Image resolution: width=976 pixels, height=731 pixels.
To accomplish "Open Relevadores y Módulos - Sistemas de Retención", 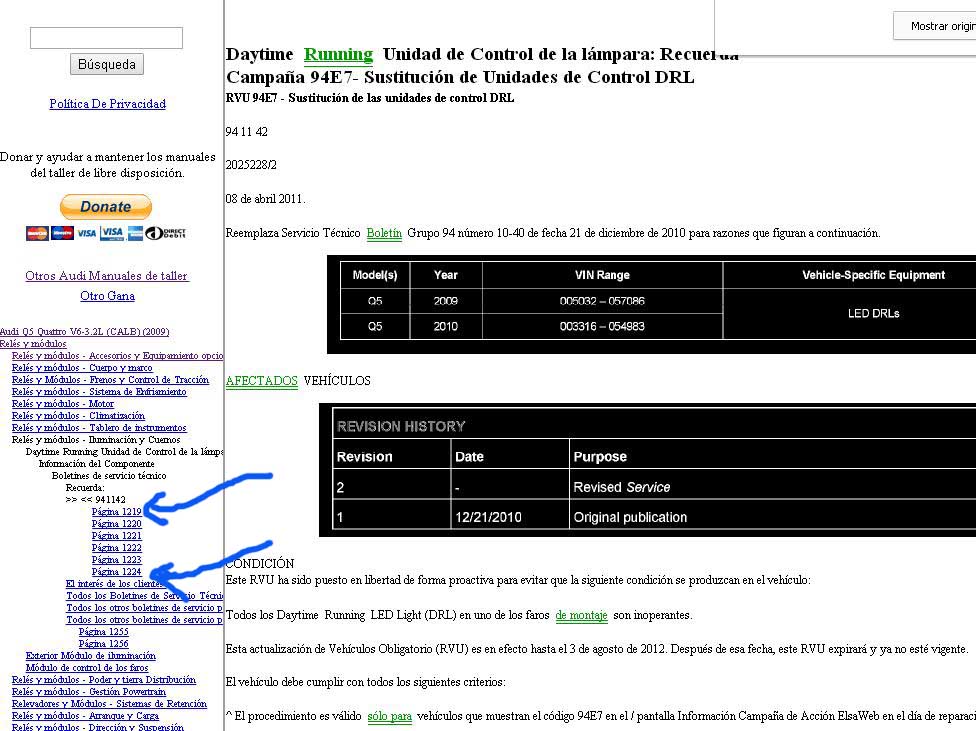I will (110, 704).
